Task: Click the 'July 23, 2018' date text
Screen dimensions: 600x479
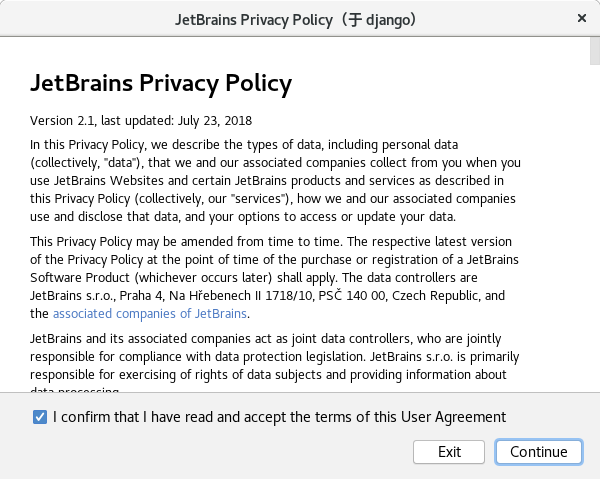Action: click(215, 121)
